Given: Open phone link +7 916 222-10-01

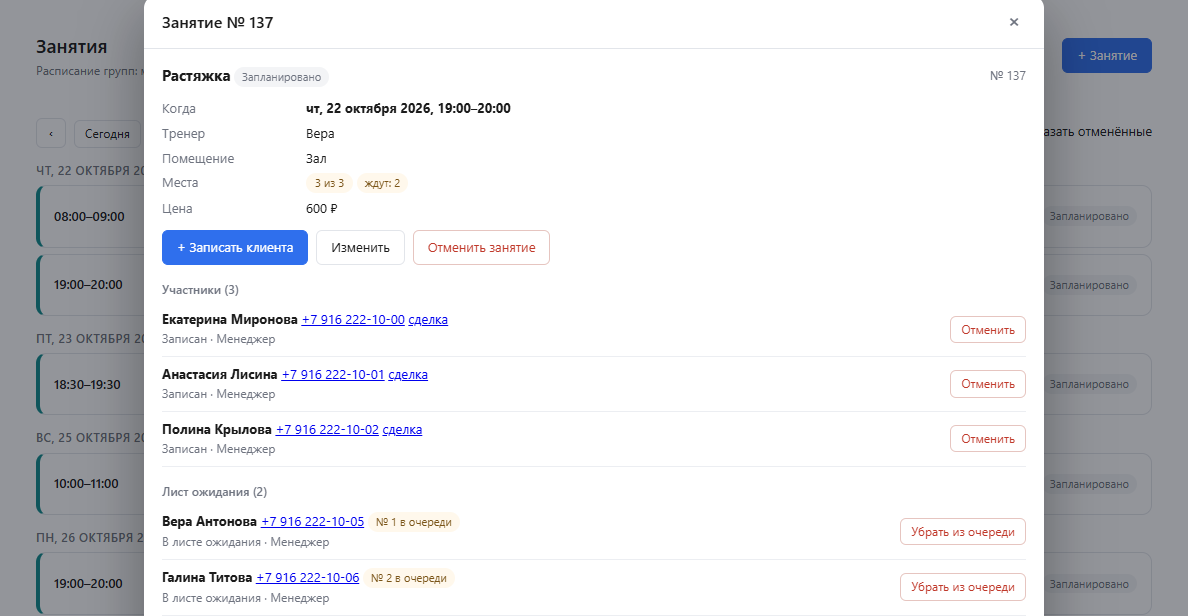Looking at the screenshot, I should click(333, 374).
